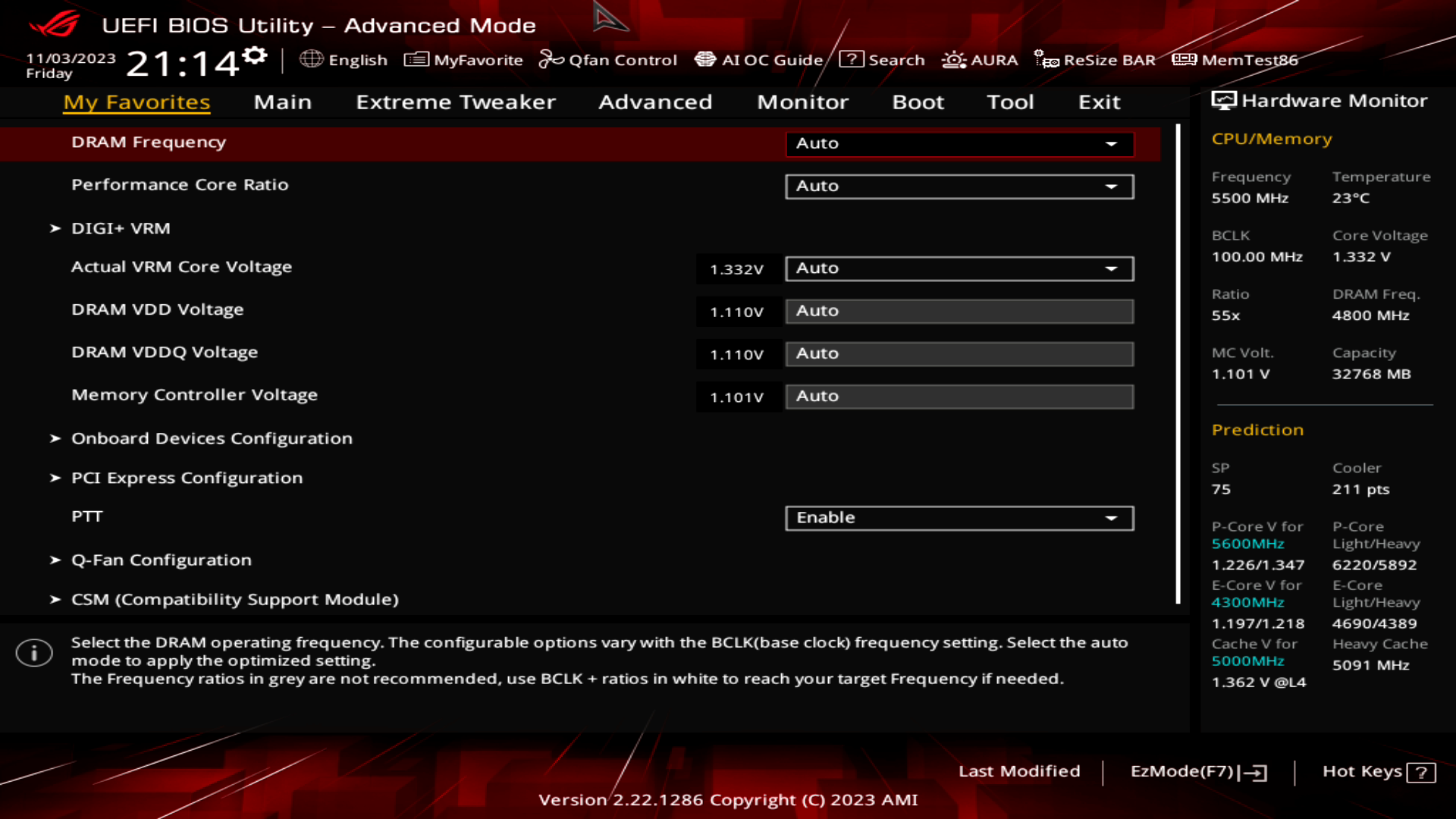Open Actual VRM Core Voltage dropdown
The image size is (1456, 819).
pos(959,268)
